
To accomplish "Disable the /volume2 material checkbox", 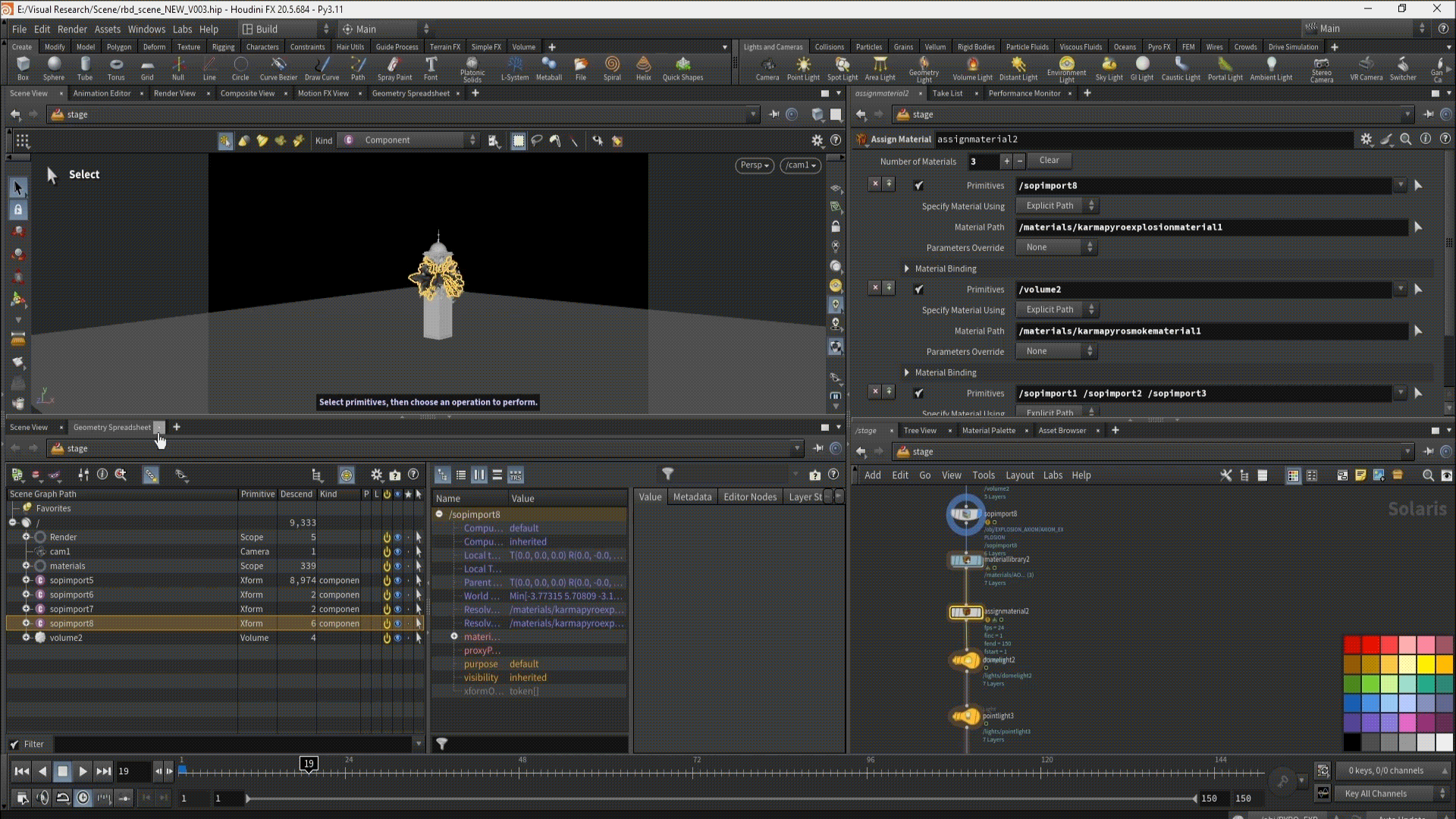I will tap(918, 290).
